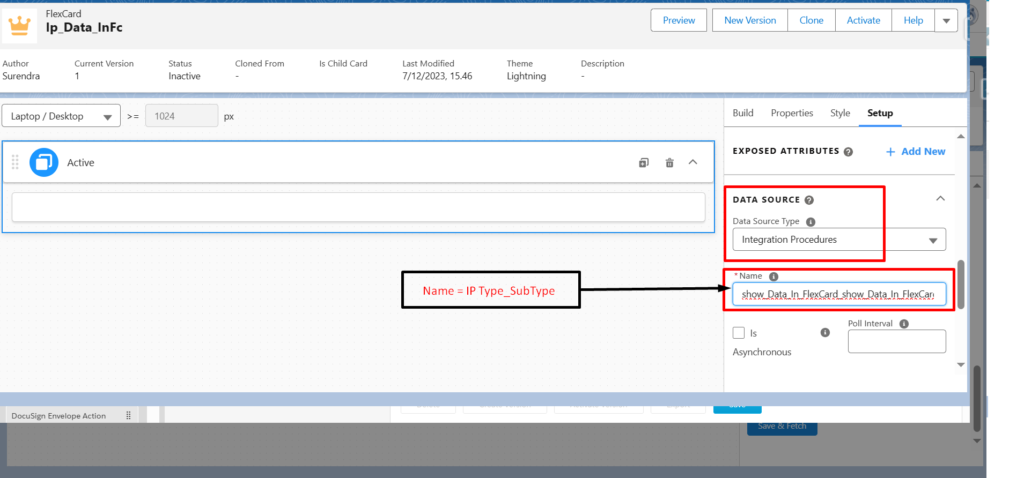Show Poll Interval info tooltip
The image size is (1024, 478).
point(904,324)
